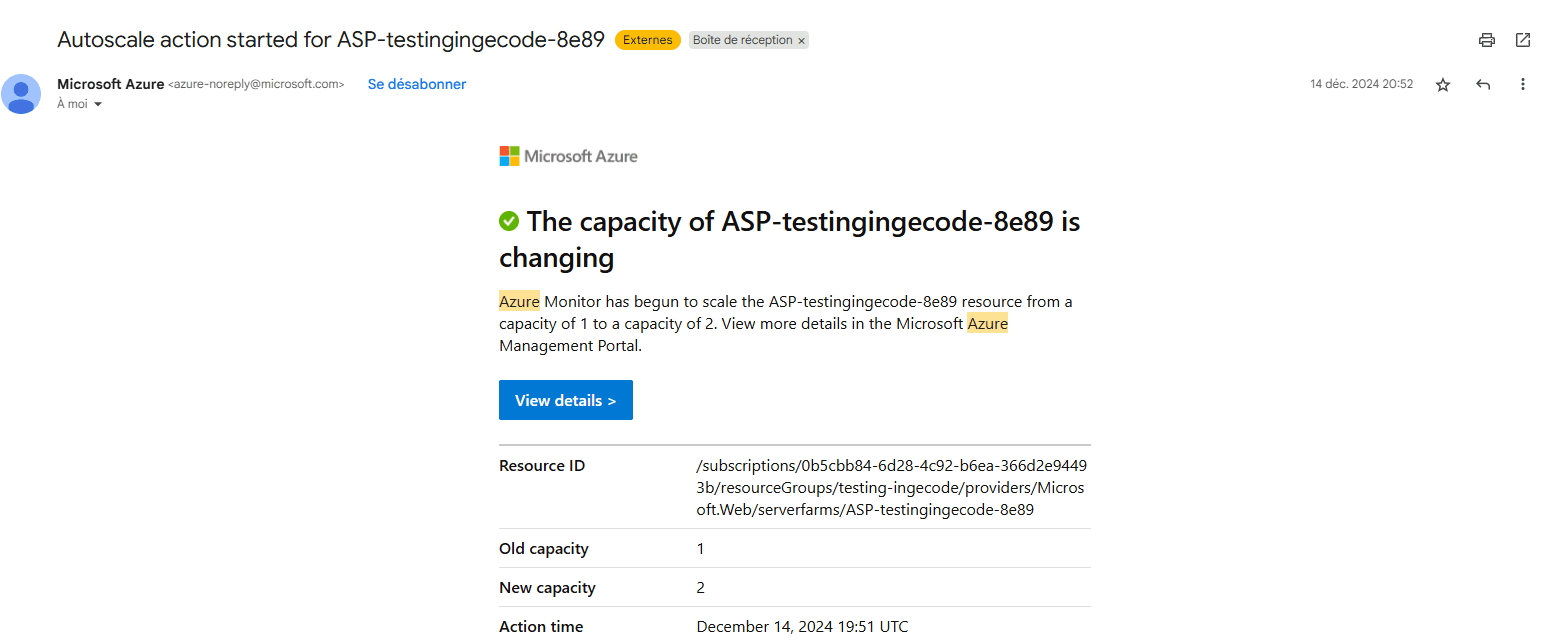Click the Microsoft Azure logo

[x=568, y=156]
